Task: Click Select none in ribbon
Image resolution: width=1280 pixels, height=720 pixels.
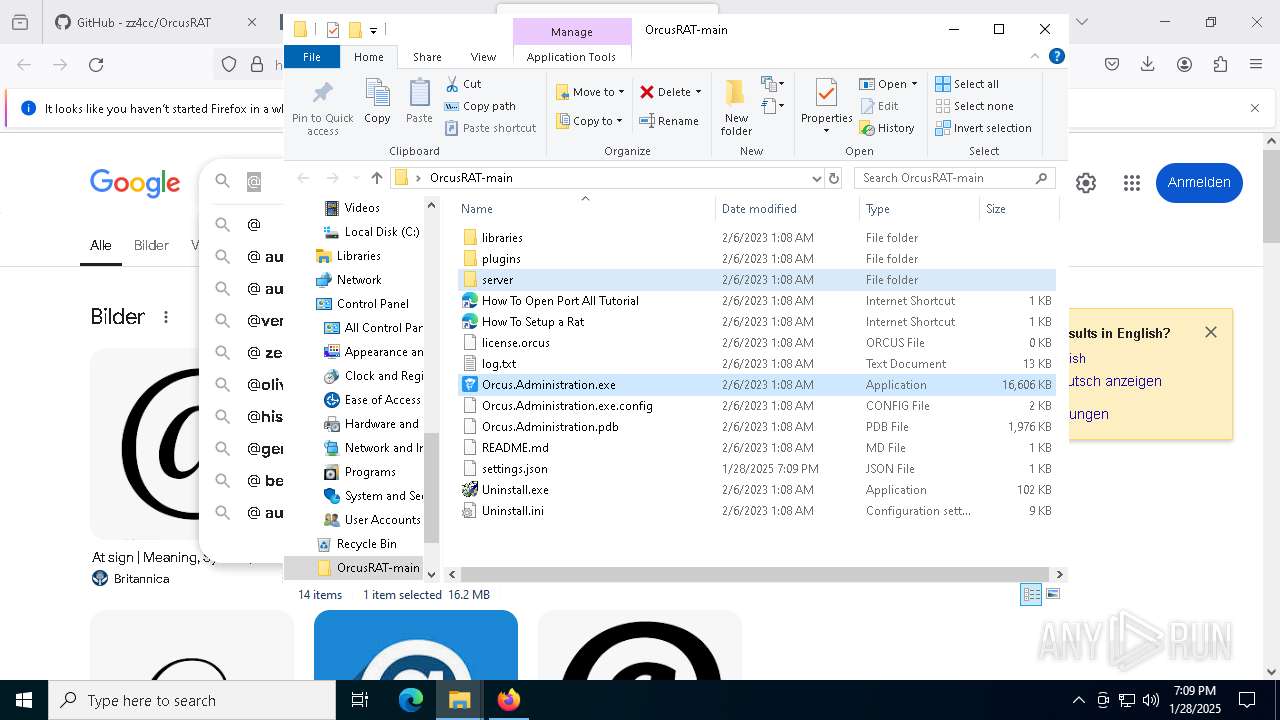Action: tap(975, 106)
